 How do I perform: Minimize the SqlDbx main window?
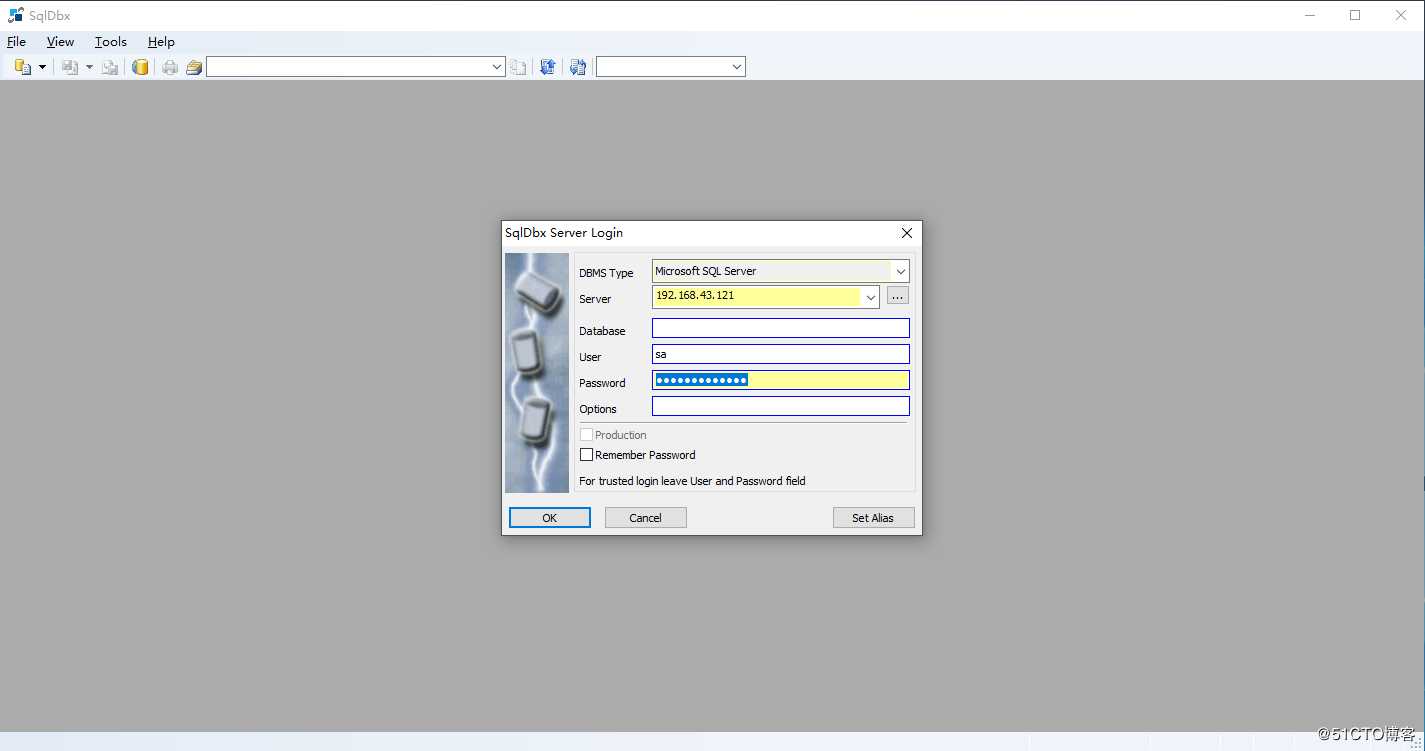1310,15
